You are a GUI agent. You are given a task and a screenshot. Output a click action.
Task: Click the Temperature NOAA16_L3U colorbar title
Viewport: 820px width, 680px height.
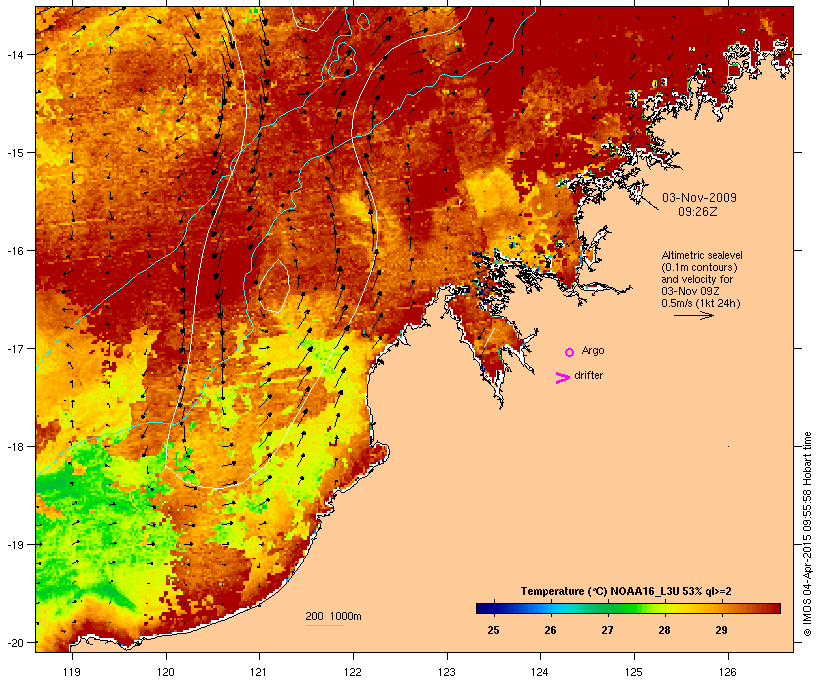pos(626,591)
